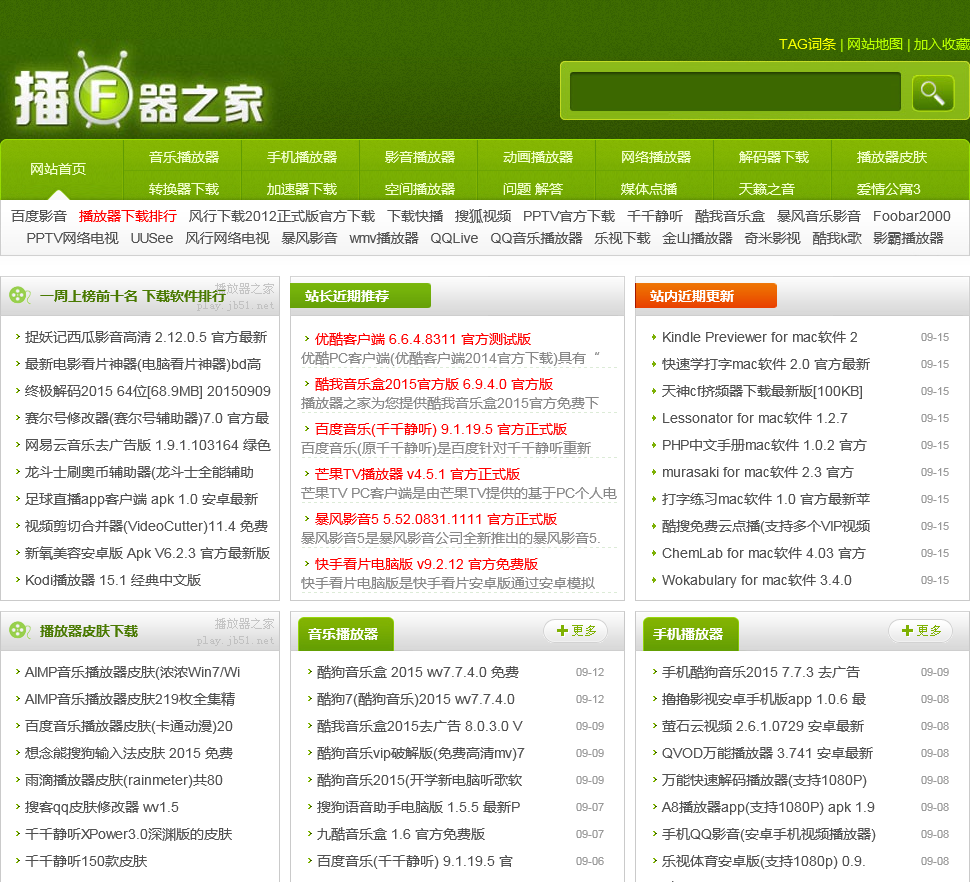The image size is (970, 882).
Task: Open the 网络播放器 nav menu item
Action: tap(656, 157)
